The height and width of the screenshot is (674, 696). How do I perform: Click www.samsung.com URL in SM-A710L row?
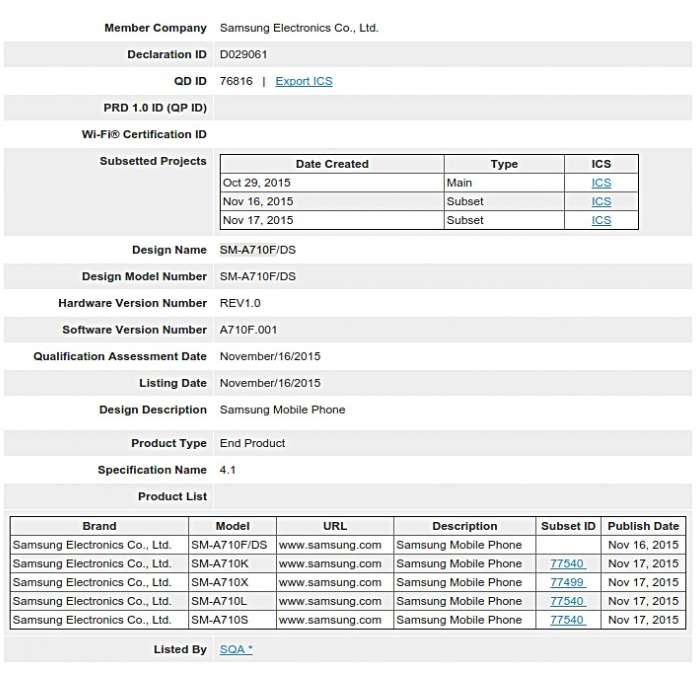[x=330, y=601]
